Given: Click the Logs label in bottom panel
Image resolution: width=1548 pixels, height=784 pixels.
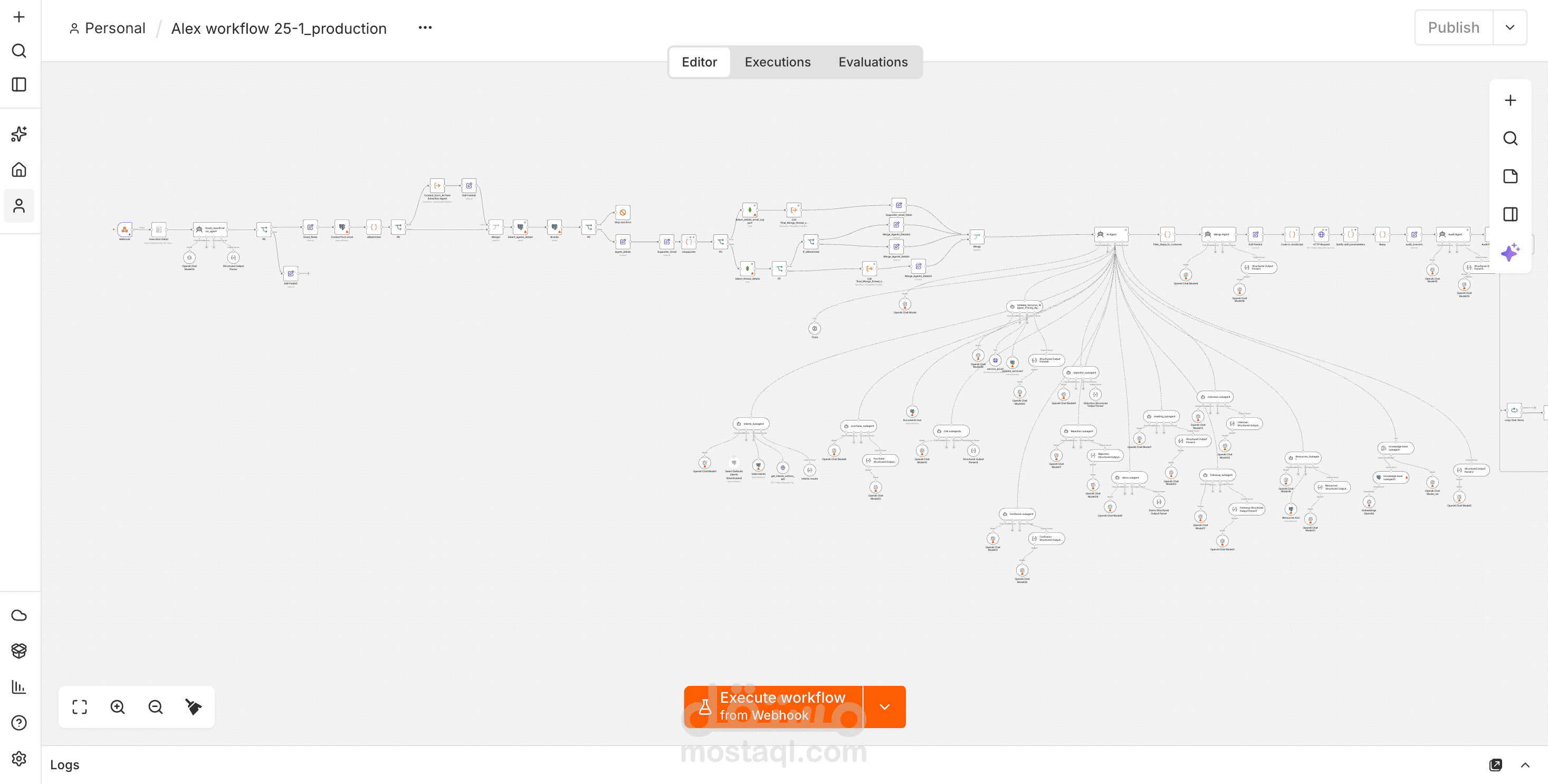Looking at the screenshot, I should 64,765.
